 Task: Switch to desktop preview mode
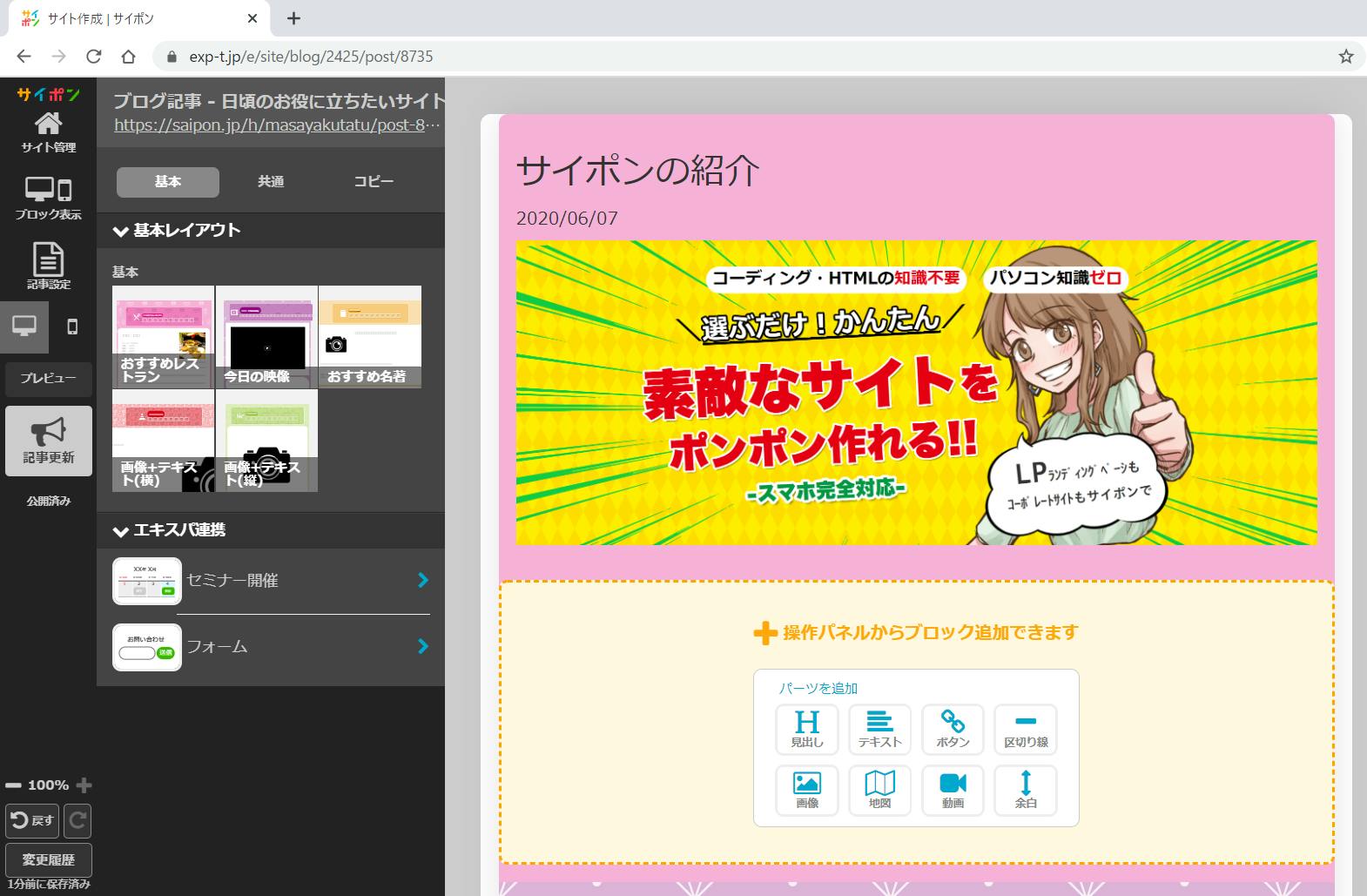click(x=24, y=327)
